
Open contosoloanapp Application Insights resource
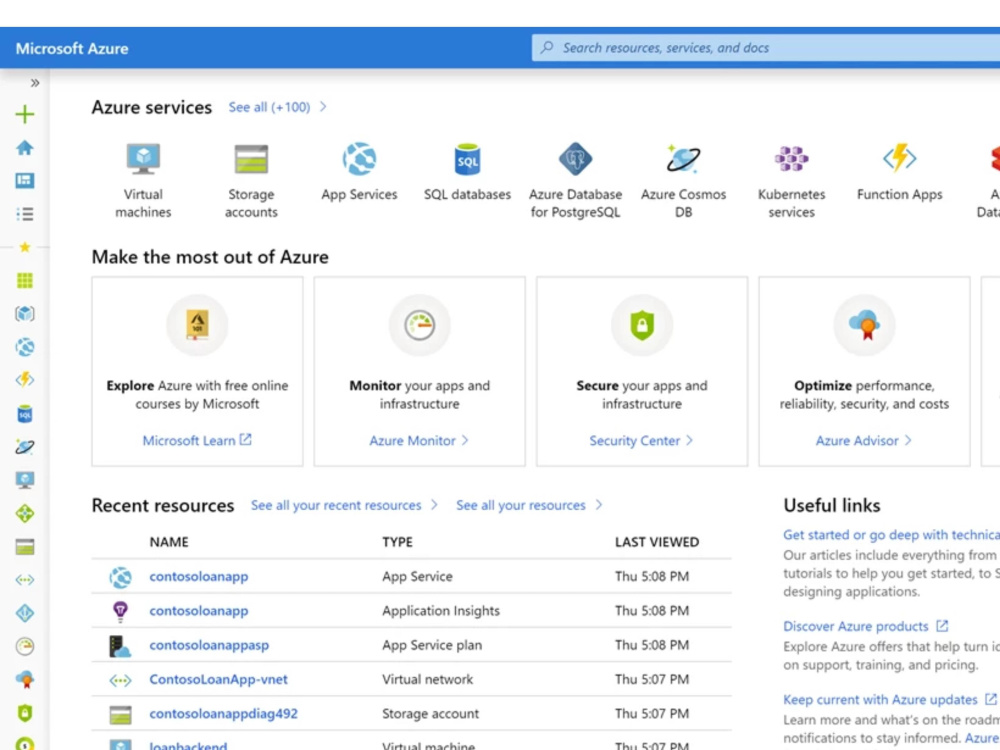pyautogui.click(x=199, y=611)
